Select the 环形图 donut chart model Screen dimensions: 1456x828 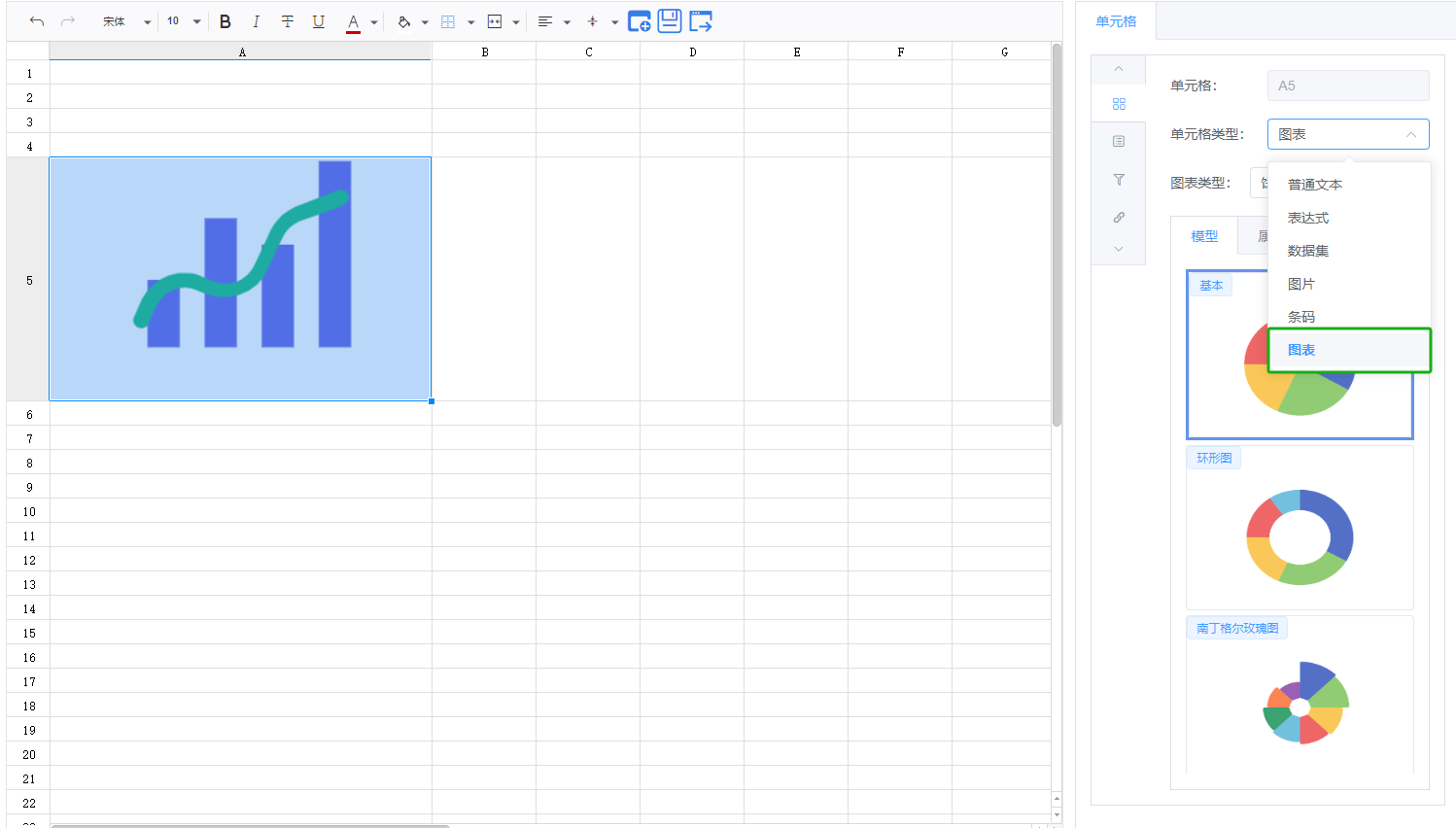coord(1300,528)
